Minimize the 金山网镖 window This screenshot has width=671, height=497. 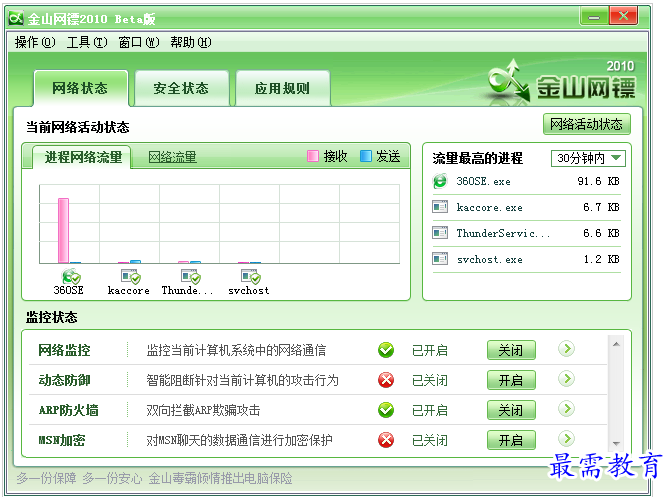(594, 18)
